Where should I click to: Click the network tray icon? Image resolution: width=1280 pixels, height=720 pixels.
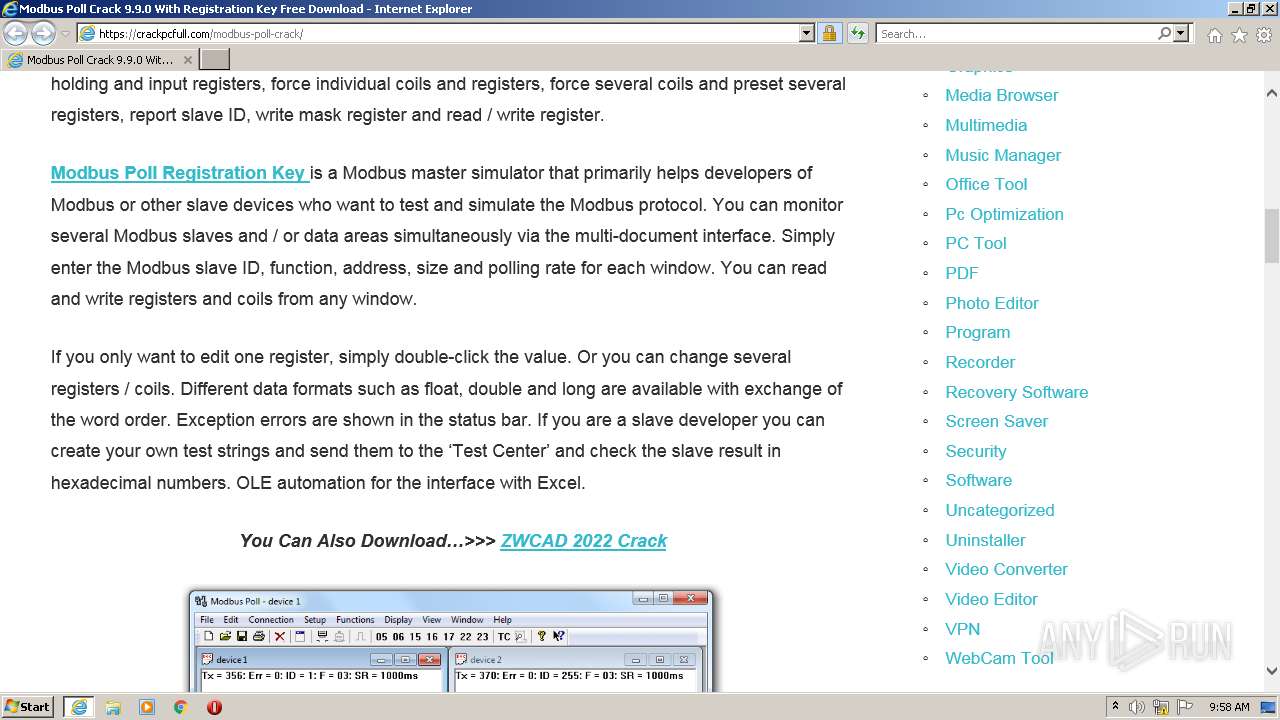(x=1161, y=707)
